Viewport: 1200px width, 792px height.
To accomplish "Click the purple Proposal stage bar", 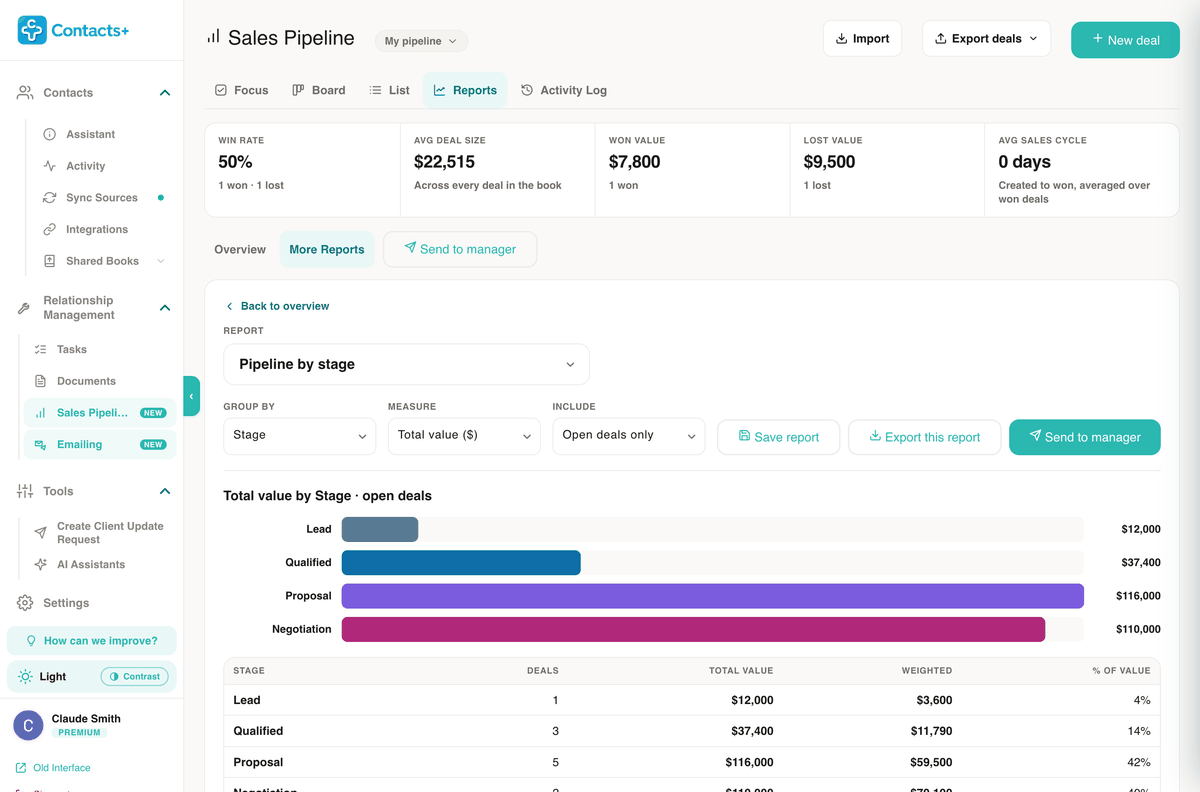I will coord(713,596).
